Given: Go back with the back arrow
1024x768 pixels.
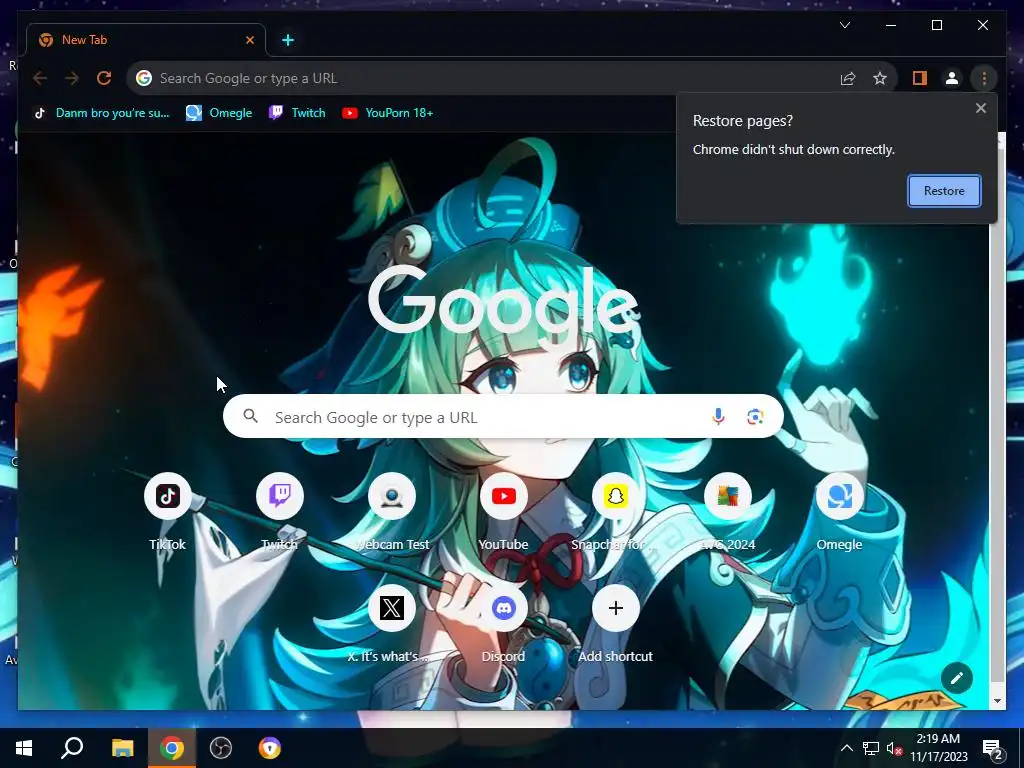Looking at the screenshot, I should pos(40,78).
